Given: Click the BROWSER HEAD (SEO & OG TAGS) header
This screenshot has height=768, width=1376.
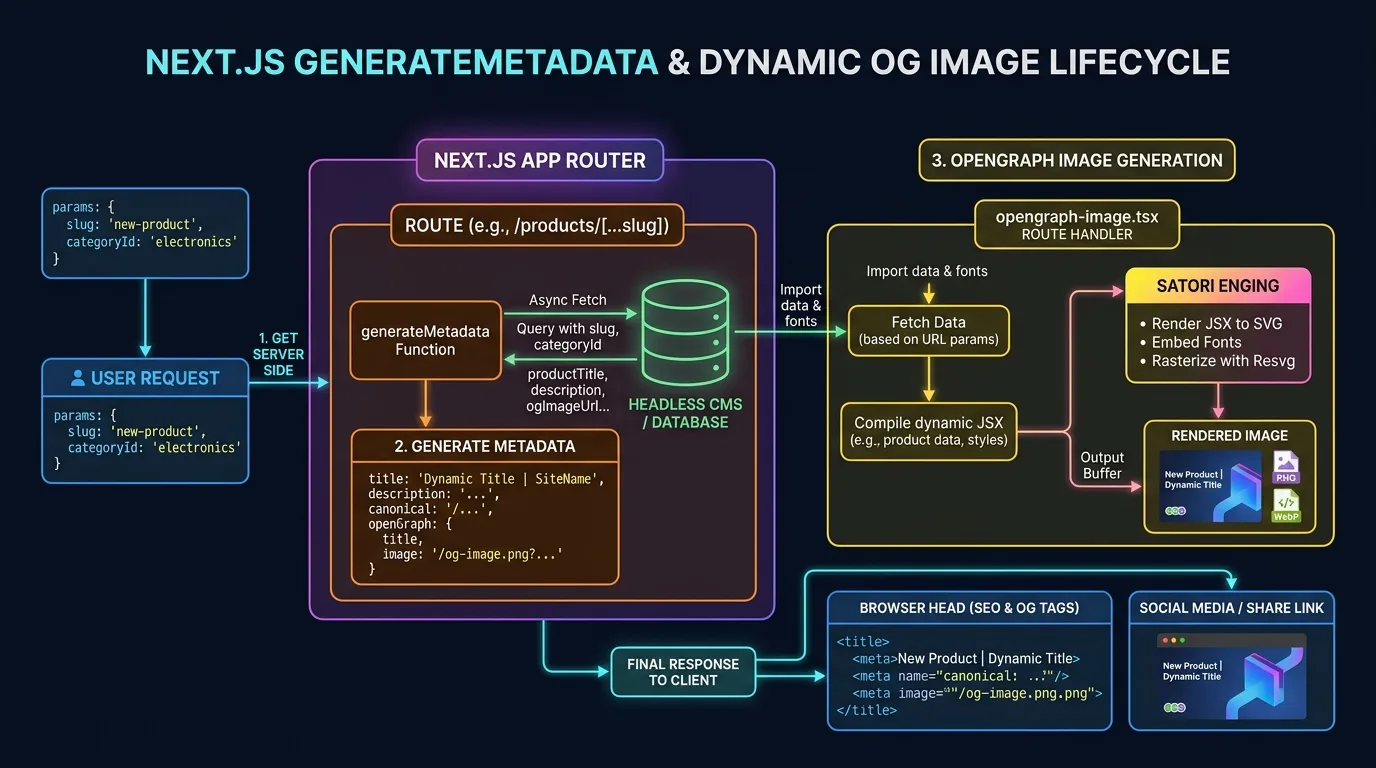Looking at the screenshot, I should pyautogui.click(x=969, y=608).
